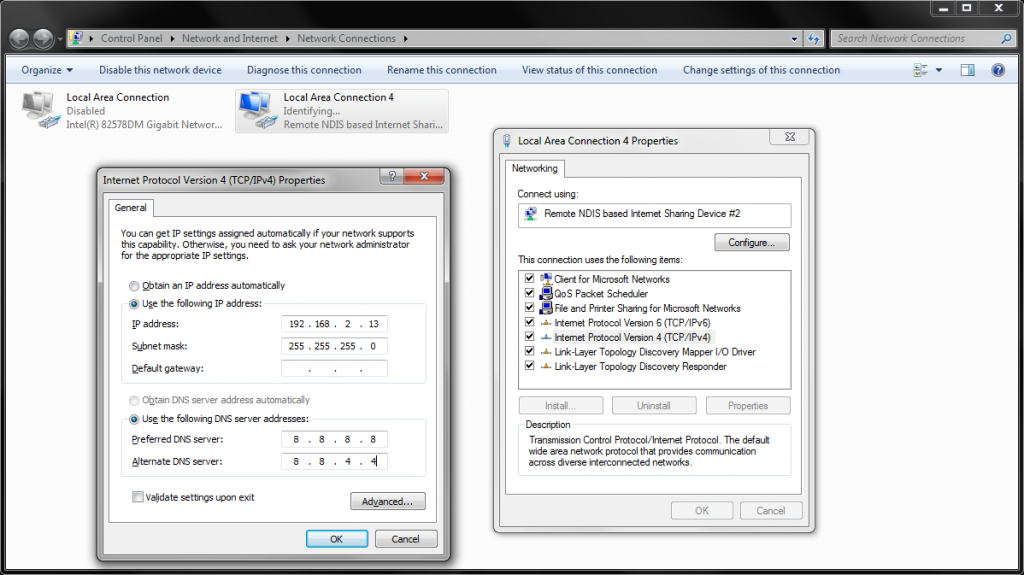
Task: Cancel Local Area Connection 4 Properties
Action: [x=771, y=511]
